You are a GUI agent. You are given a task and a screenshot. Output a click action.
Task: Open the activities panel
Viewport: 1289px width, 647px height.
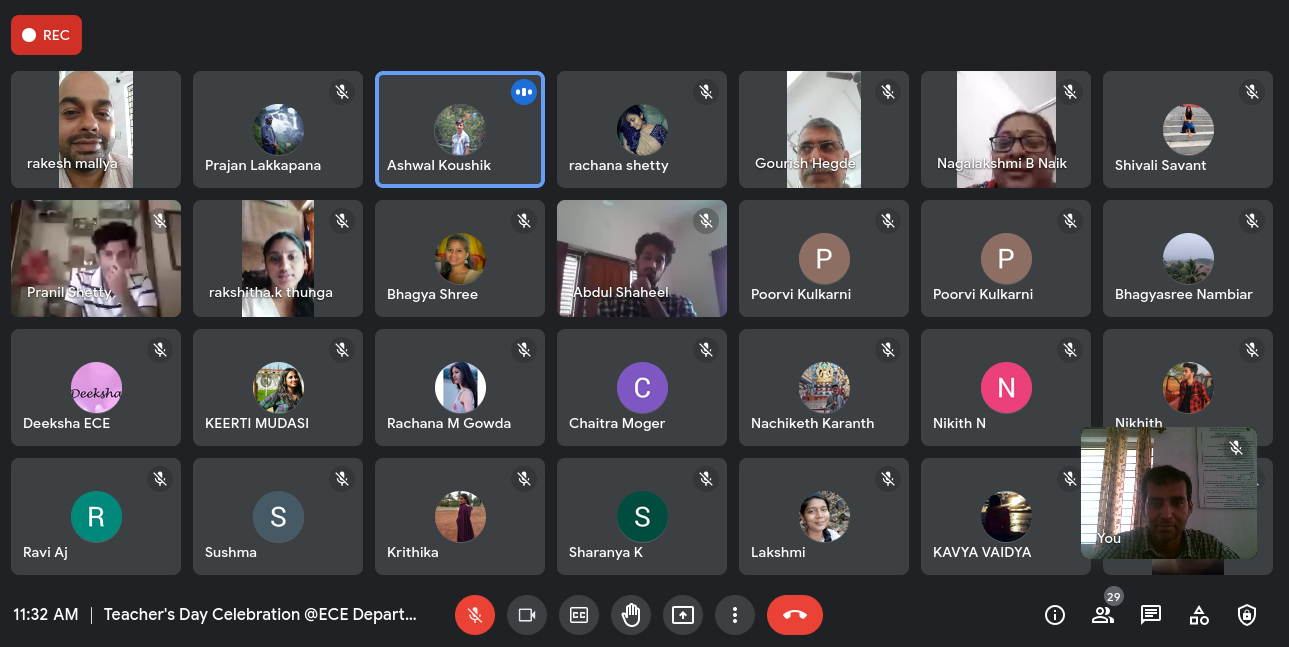pyautogui.click(x=1199, y=615)
